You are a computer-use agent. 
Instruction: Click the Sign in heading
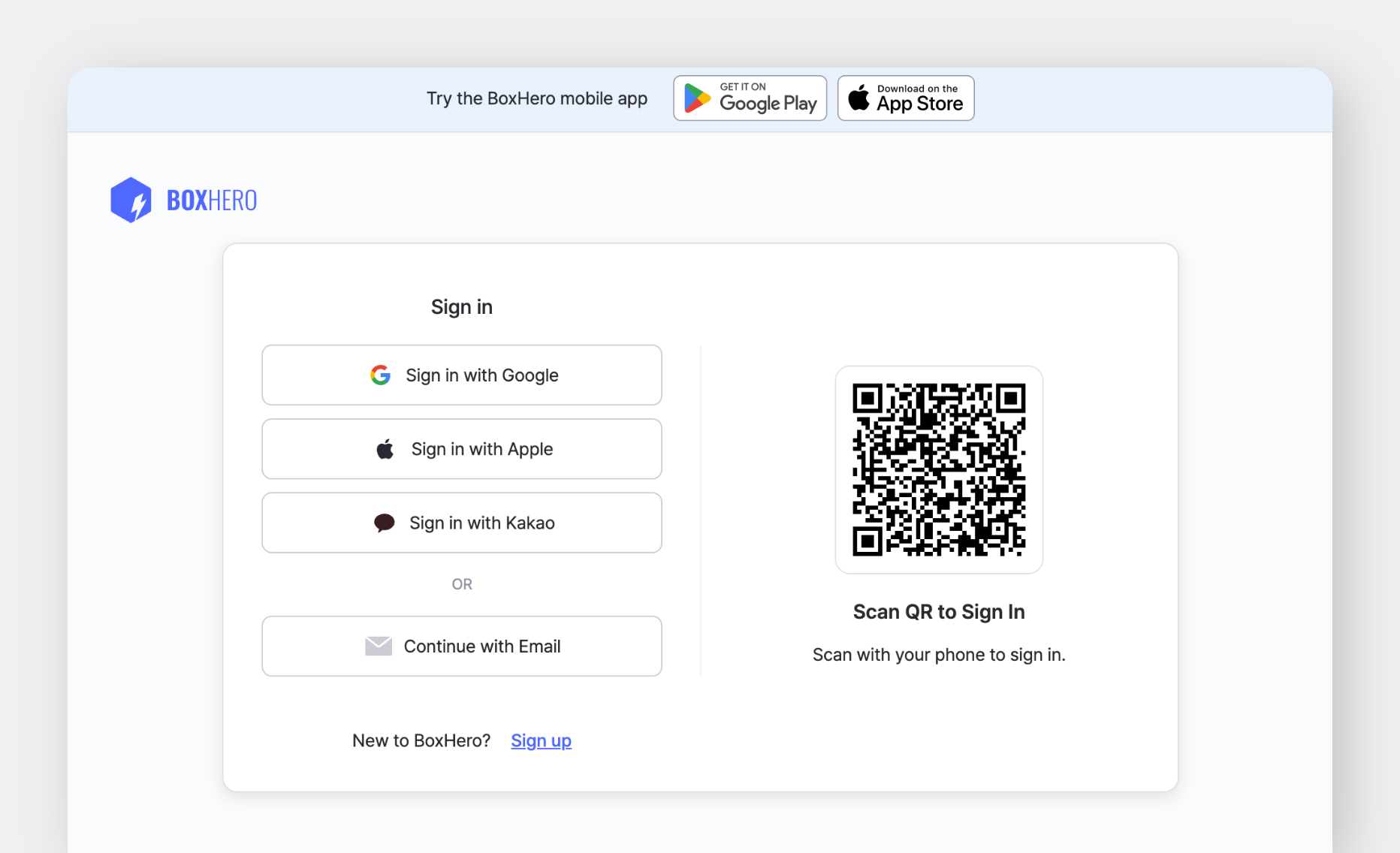click(x=461, y=306)
